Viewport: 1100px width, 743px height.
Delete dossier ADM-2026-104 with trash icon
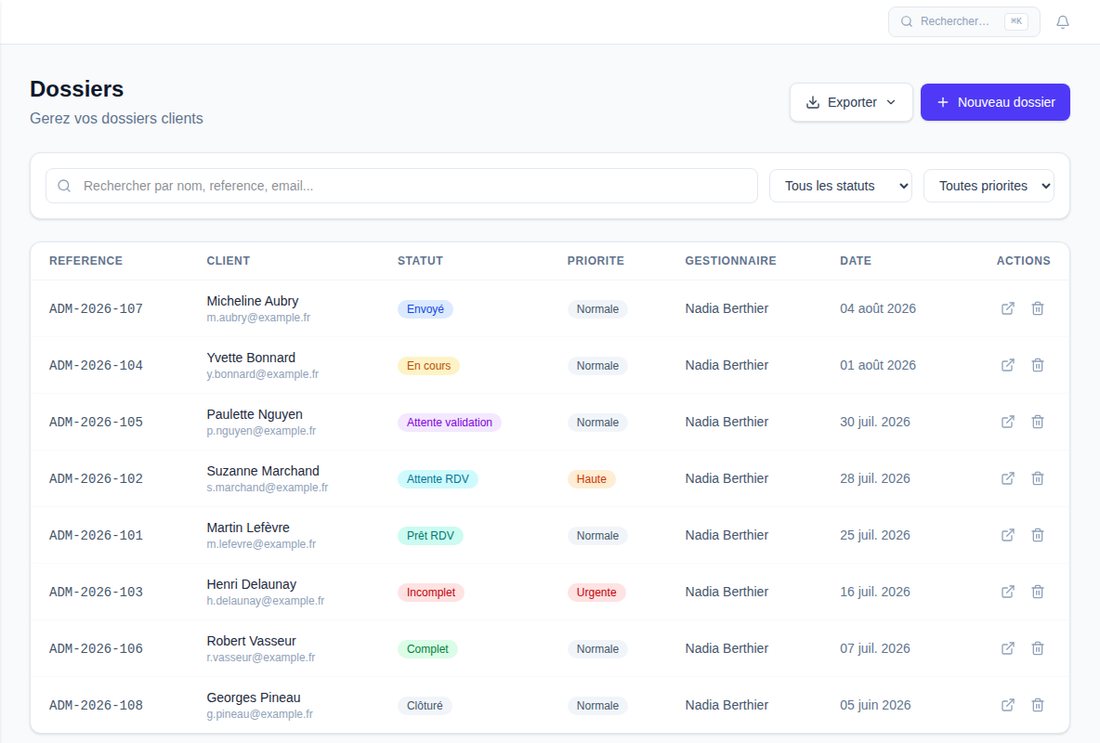pos(1038,366)
